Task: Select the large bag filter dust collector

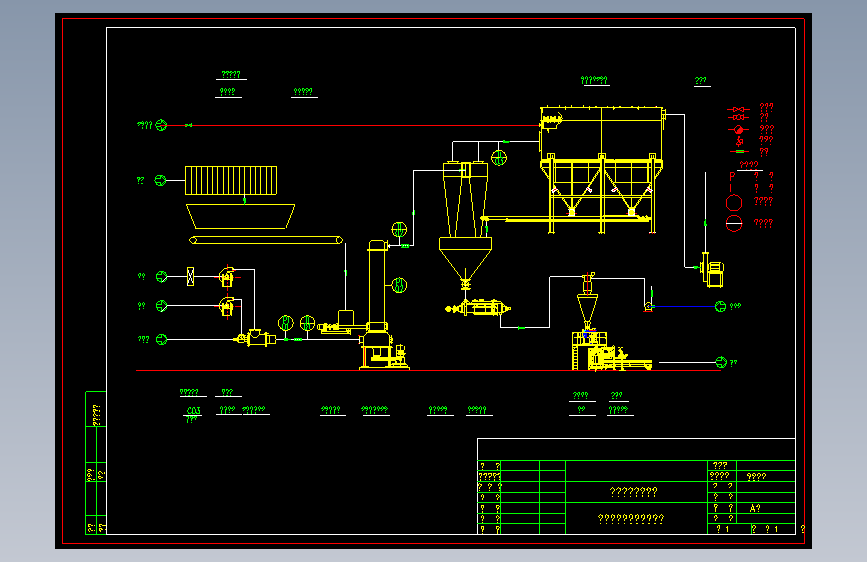Action: (602, 169)
